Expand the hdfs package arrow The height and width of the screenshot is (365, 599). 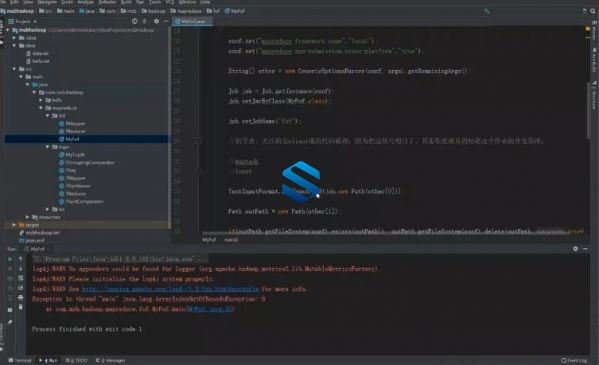click(41, 100)
